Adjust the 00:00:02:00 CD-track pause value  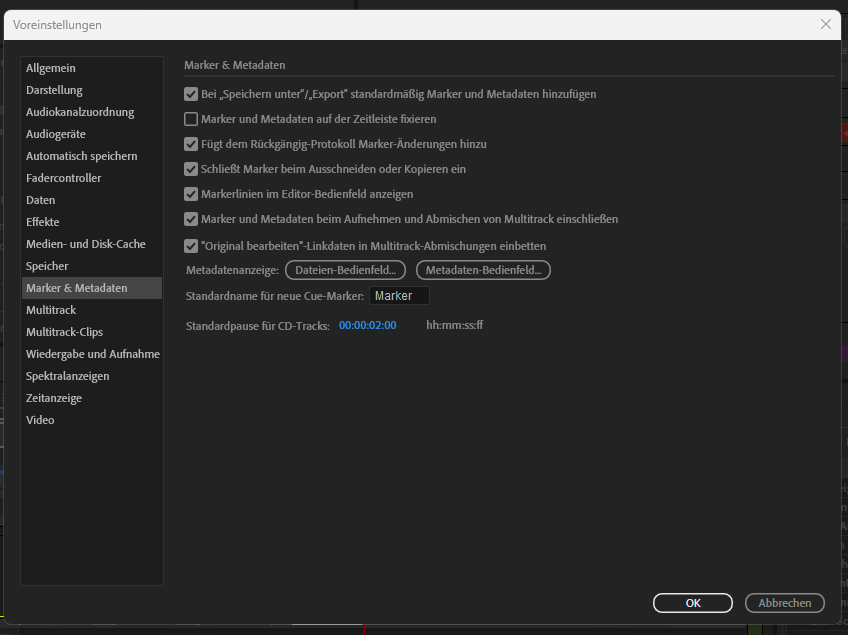pyautogui.click(x=367, y=324)
